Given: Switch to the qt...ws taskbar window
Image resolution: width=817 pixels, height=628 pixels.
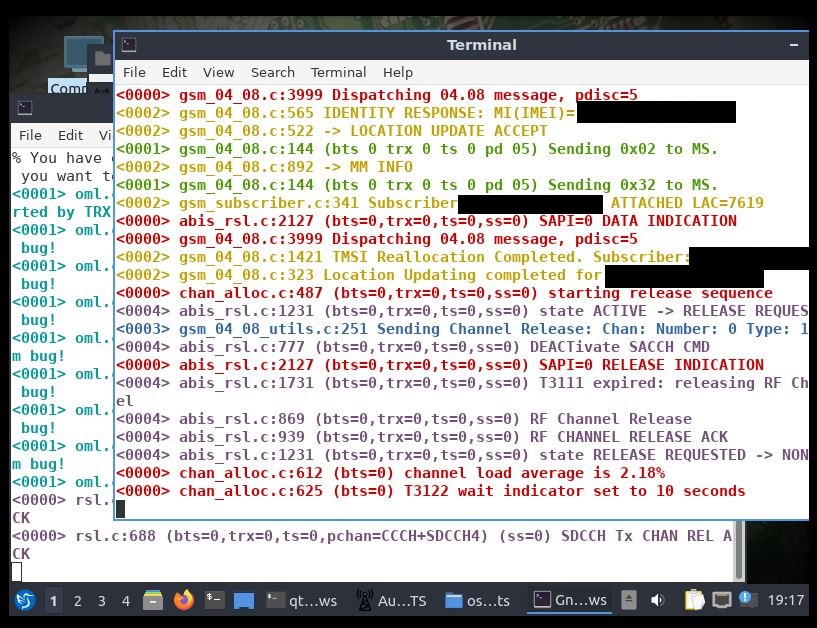Looking at the screenshot, I should pyautogui.click(x=301, y=601).
